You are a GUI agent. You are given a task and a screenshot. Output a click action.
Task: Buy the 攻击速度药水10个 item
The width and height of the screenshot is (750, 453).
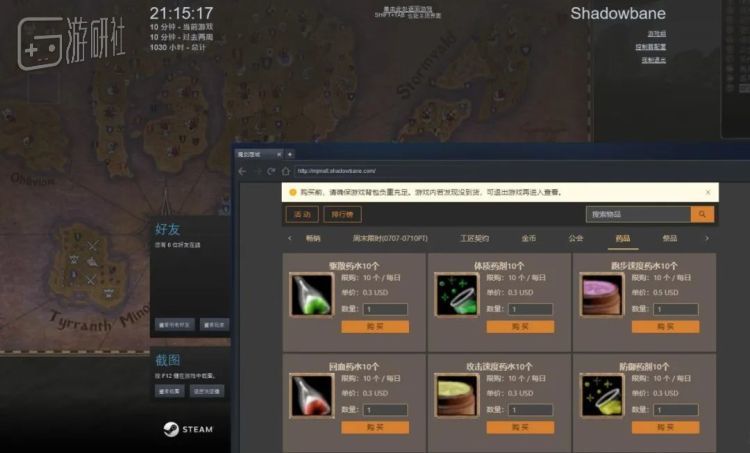520,428
